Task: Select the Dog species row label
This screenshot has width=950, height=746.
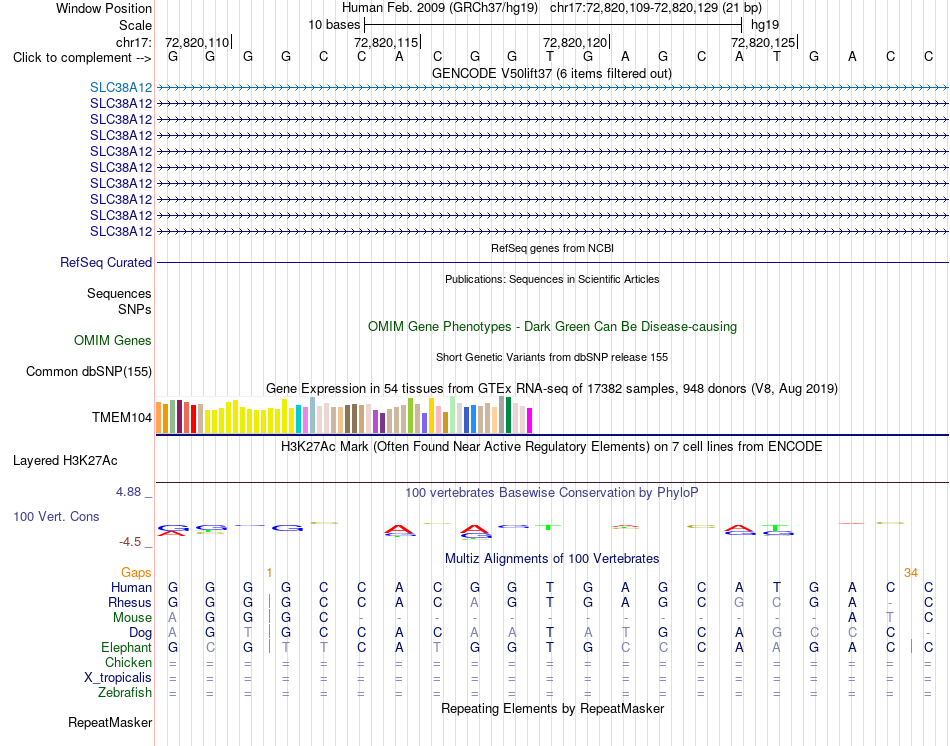Action: point(140,633)
